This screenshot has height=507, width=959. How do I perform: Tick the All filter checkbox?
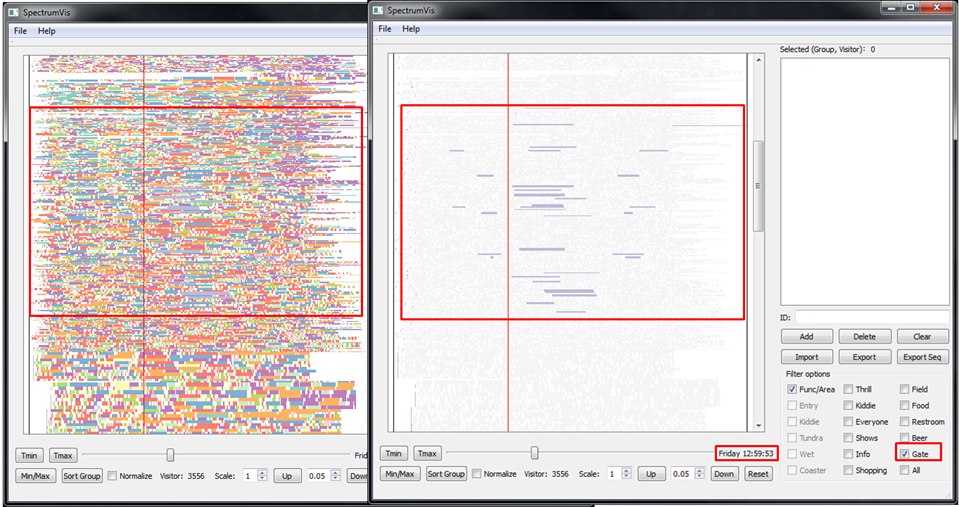click(905, 470)
